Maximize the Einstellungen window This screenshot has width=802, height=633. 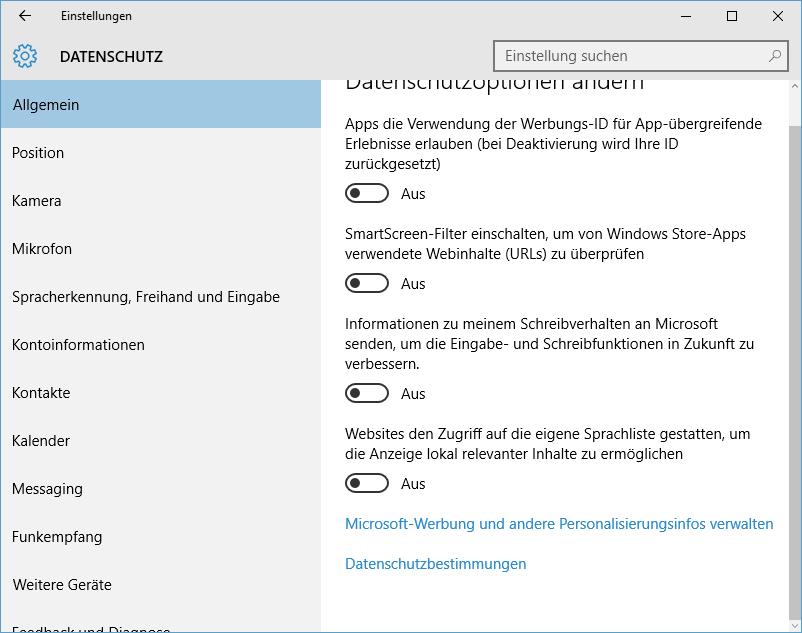pyautogui.click(x=732, y=16)
